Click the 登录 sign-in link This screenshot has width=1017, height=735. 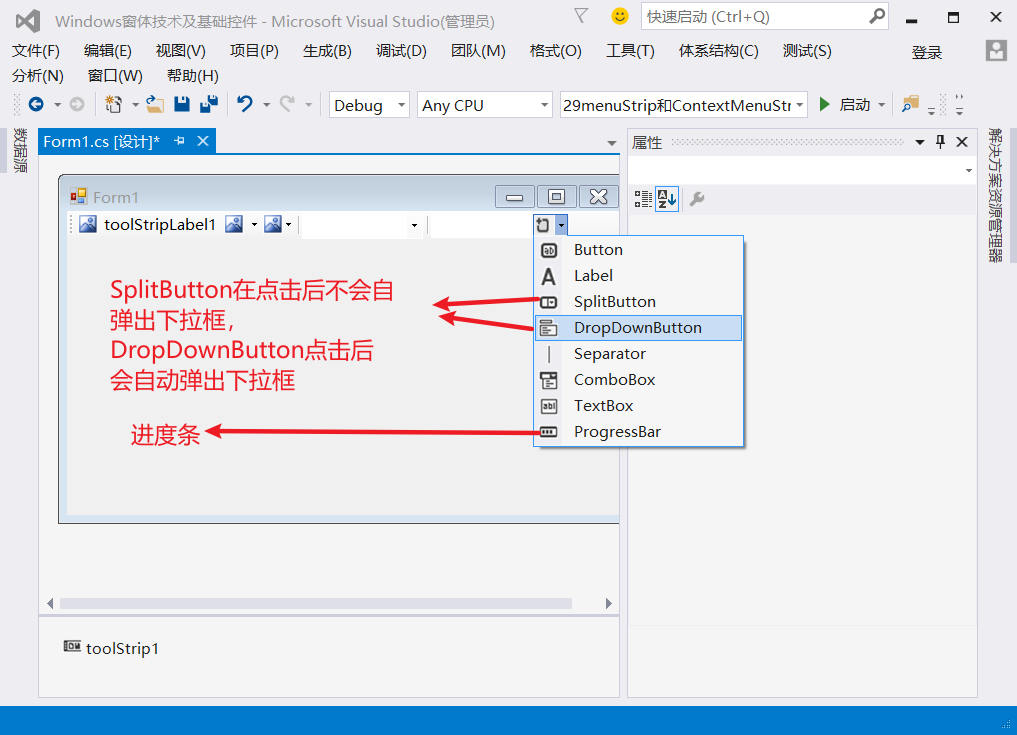[x=926, y=51]
